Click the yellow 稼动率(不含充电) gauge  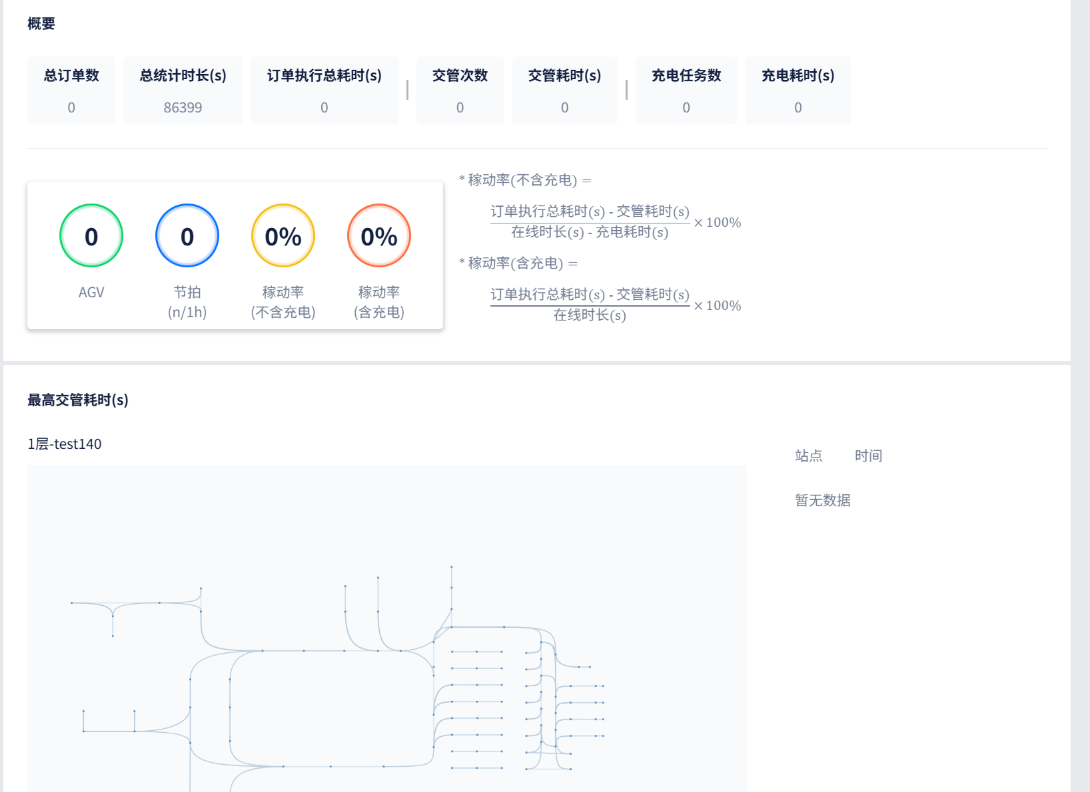283,236
